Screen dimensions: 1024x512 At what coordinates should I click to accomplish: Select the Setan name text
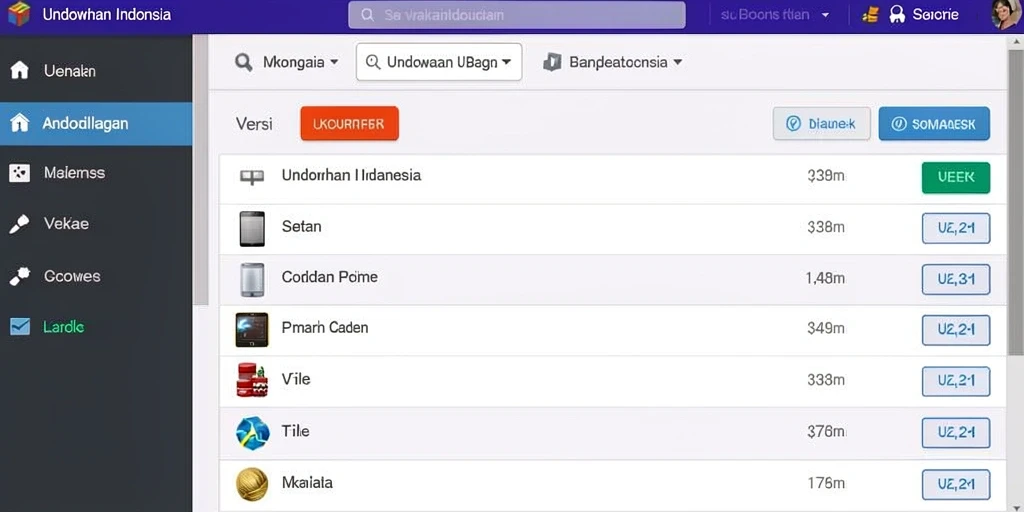tap(302, 227)
